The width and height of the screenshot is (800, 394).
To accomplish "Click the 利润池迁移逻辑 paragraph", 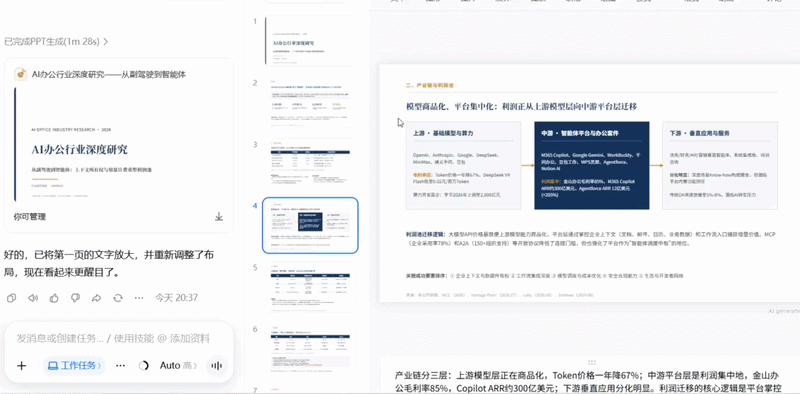I will 591,239.
